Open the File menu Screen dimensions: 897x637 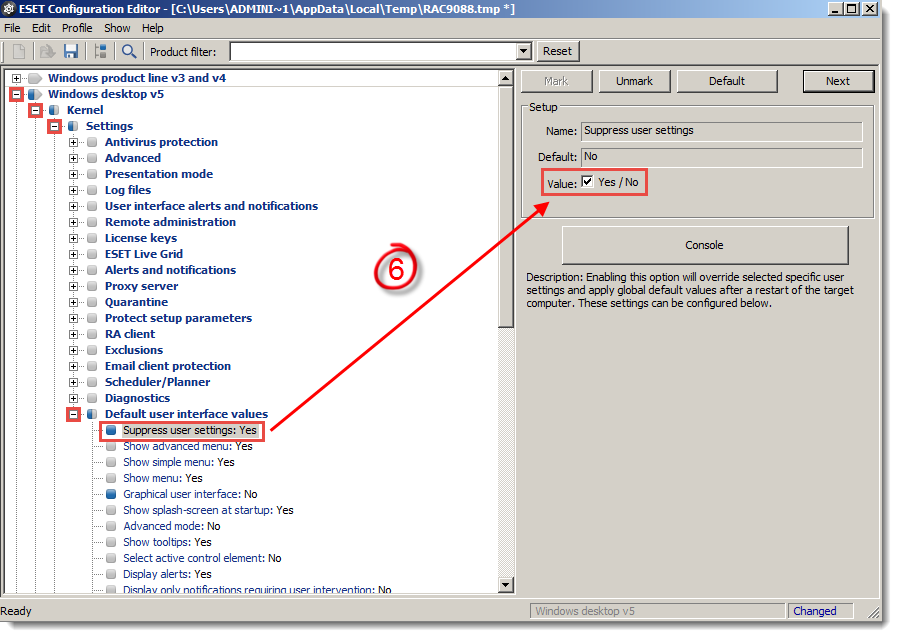12,28
